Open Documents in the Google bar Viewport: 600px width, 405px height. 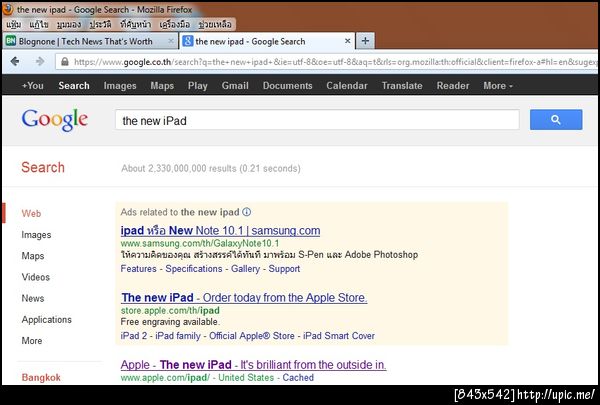coord(287,85)
